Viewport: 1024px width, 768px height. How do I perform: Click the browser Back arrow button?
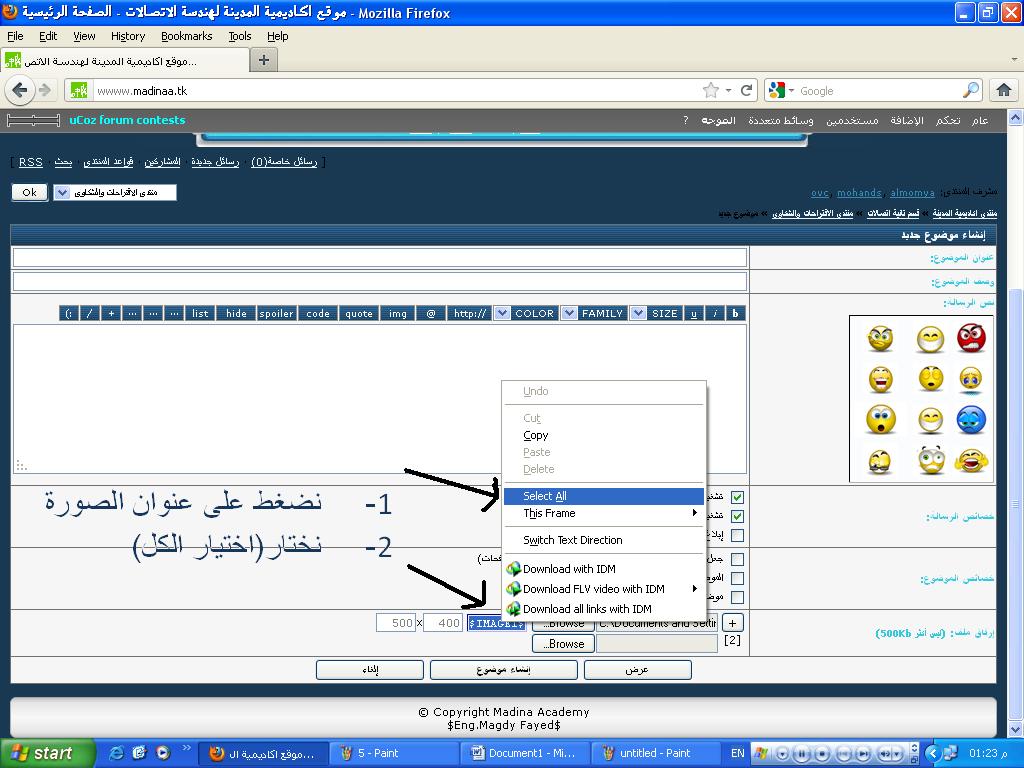pos(20,90)
